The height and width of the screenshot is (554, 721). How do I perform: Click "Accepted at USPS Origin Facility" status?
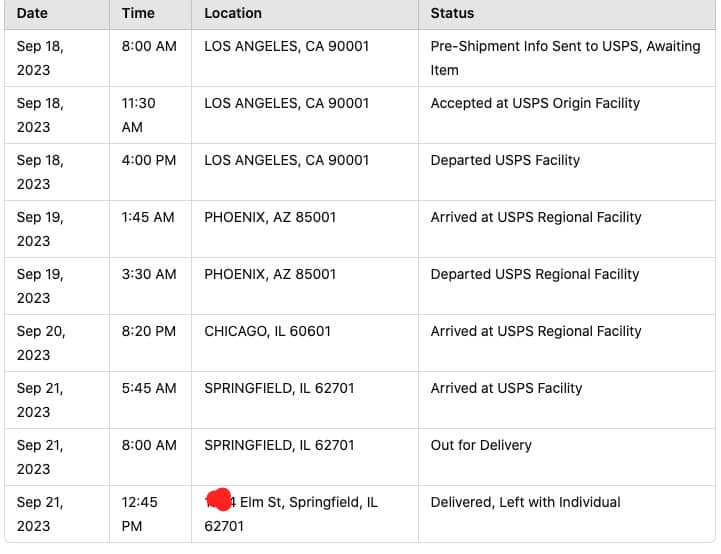pyautogui.click(x=535, y=103)
